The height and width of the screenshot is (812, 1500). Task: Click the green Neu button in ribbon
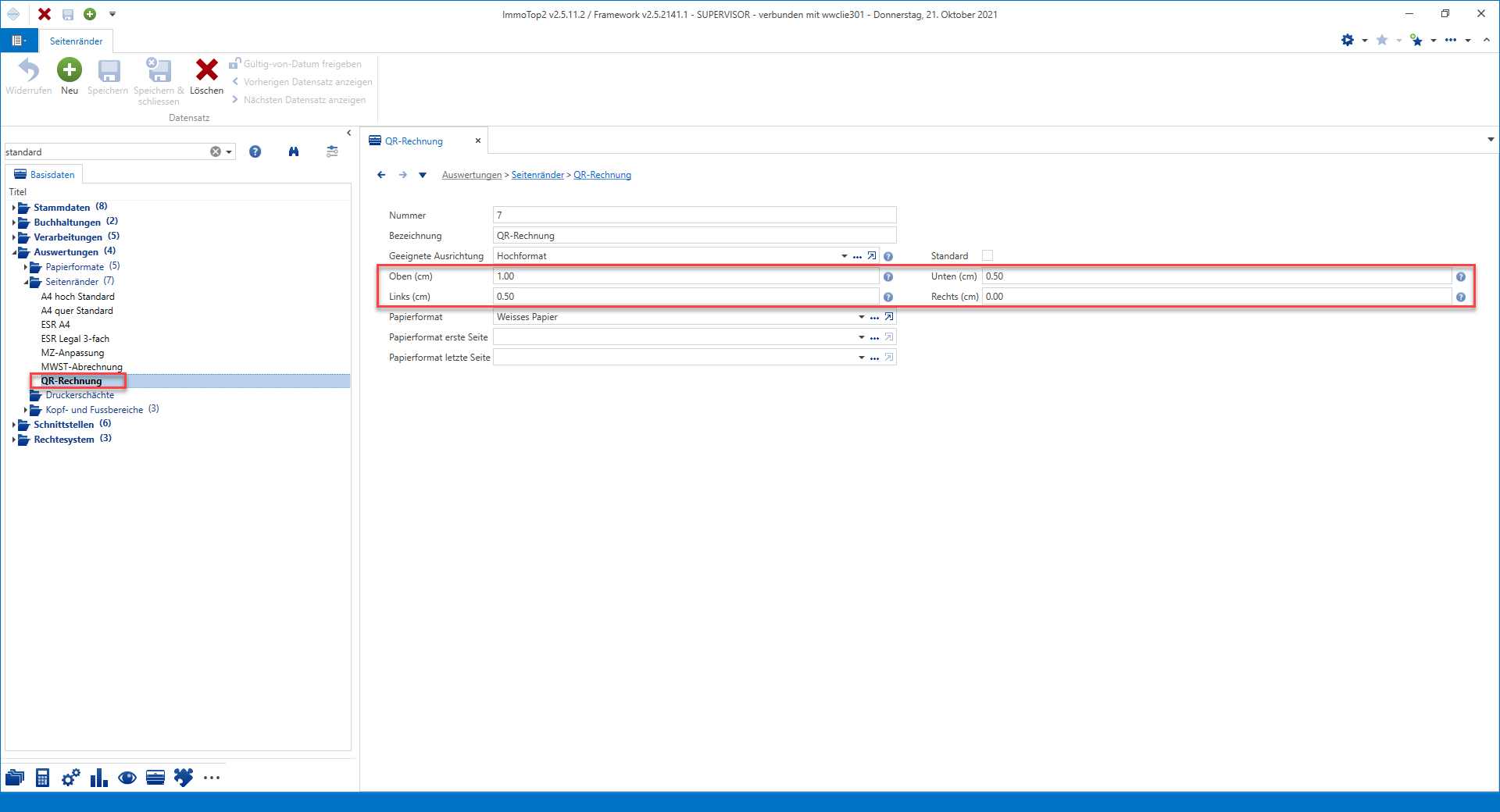[70, 77]
